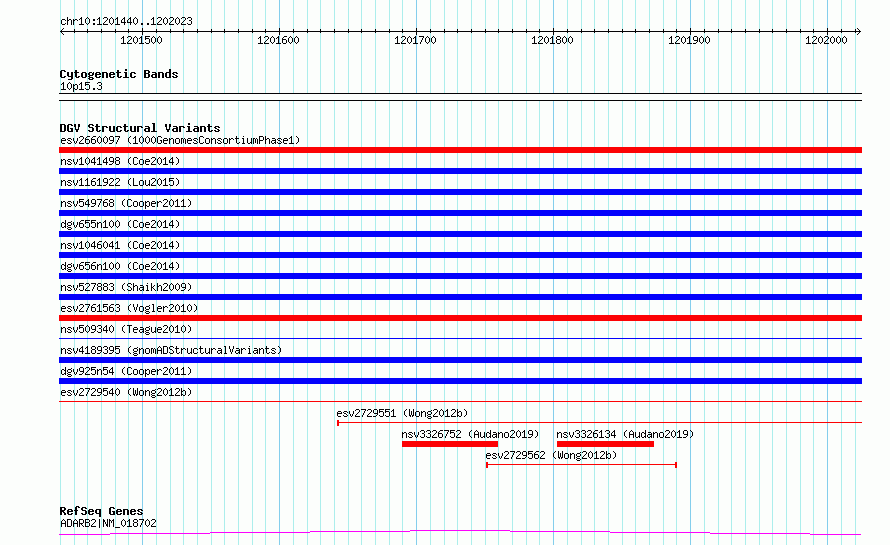Click the ruler at position 1202000
This screenshot has width=890, height=545.
pyautogui.click(x=826, y=40)
